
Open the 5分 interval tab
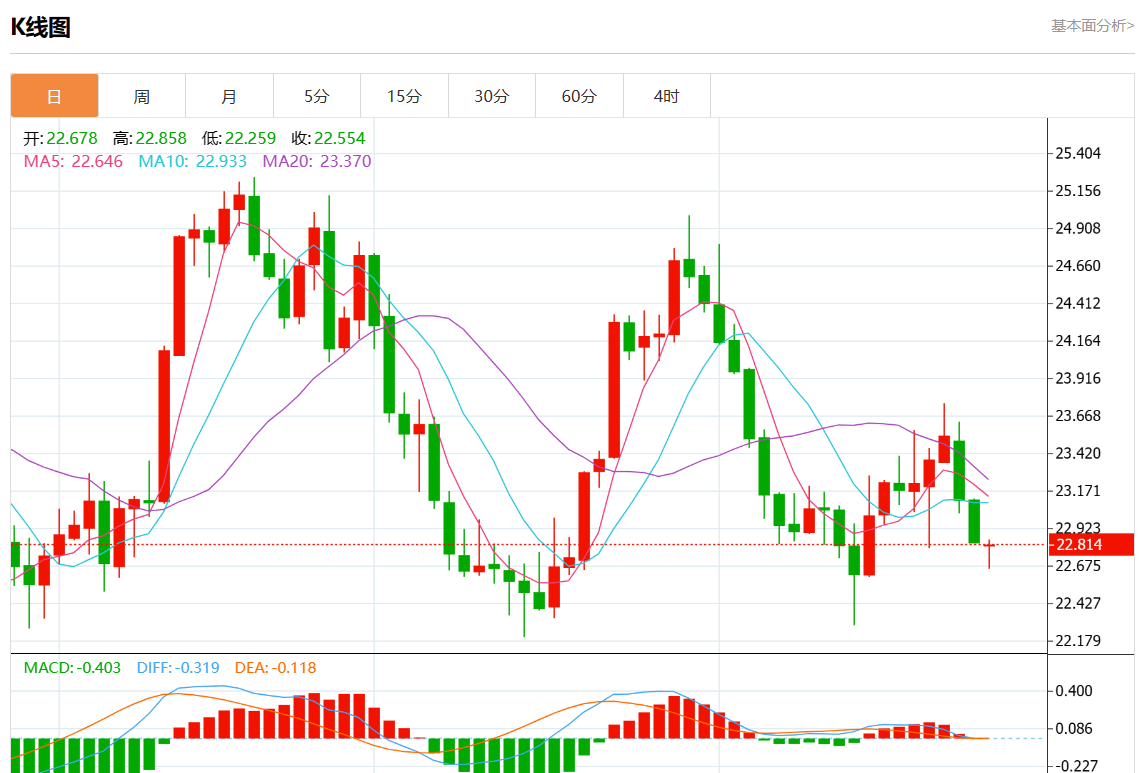tap(317, 96)
